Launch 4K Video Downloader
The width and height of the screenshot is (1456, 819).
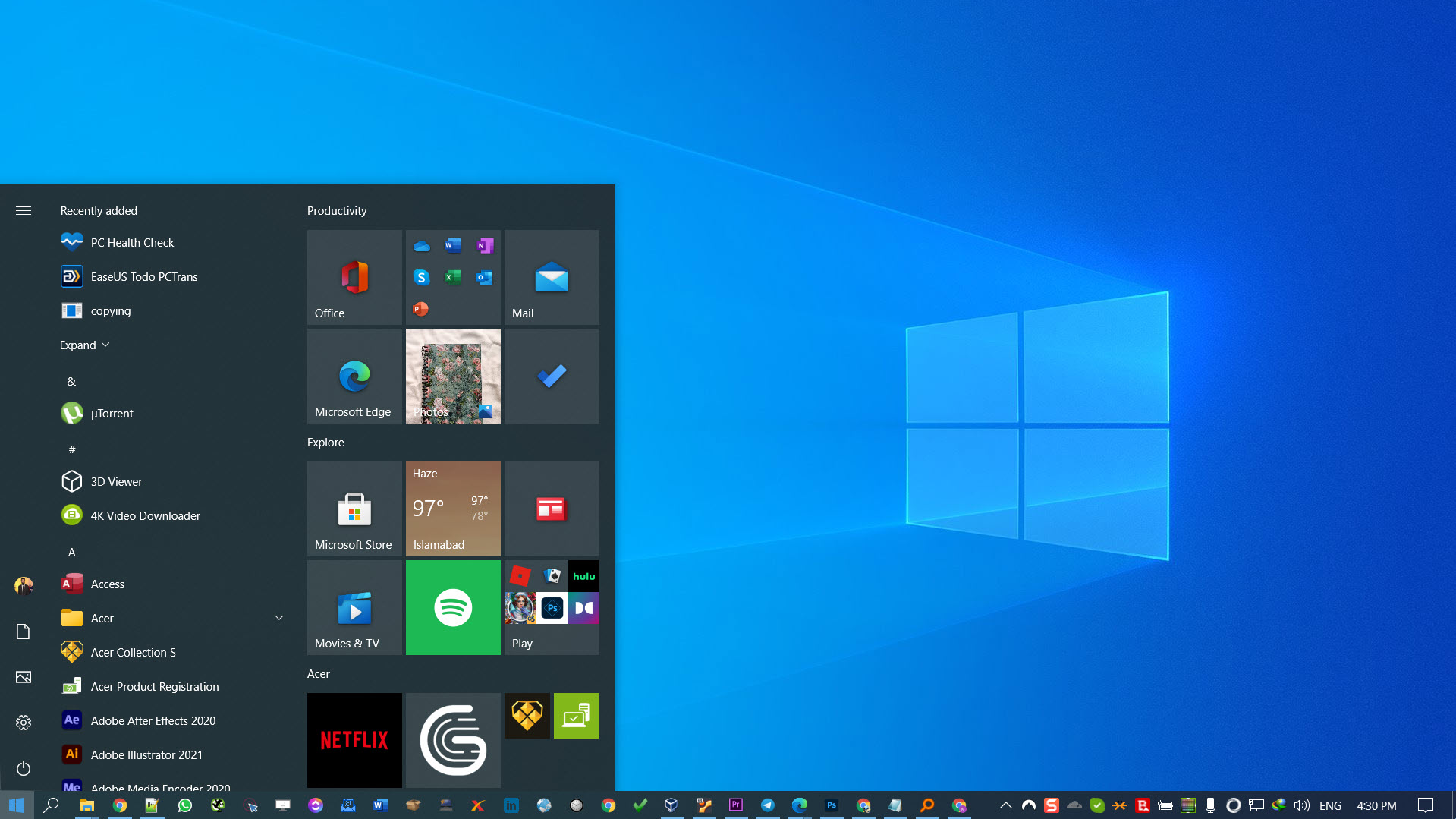173,516
